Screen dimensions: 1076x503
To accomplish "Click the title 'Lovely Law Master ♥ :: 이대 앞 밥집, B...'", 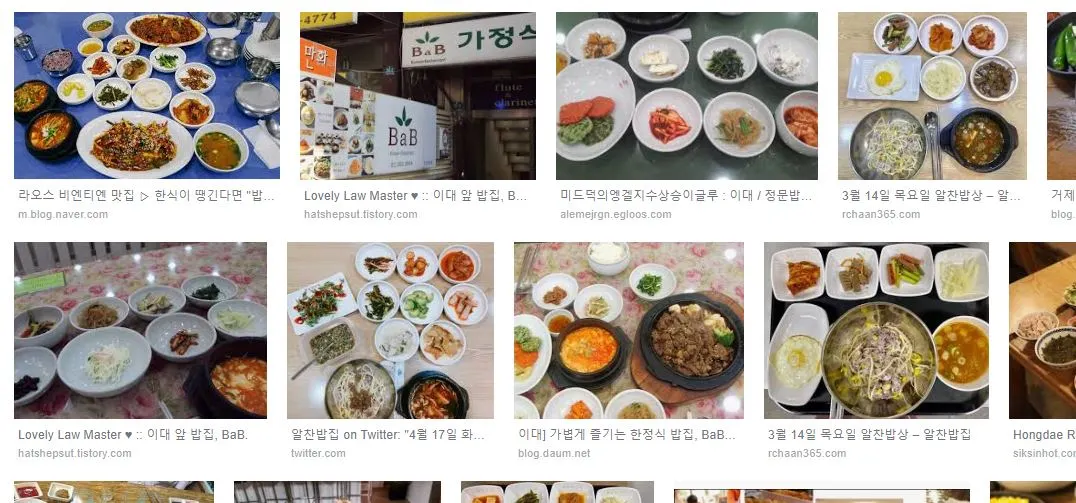I will (x=416, y=196).
